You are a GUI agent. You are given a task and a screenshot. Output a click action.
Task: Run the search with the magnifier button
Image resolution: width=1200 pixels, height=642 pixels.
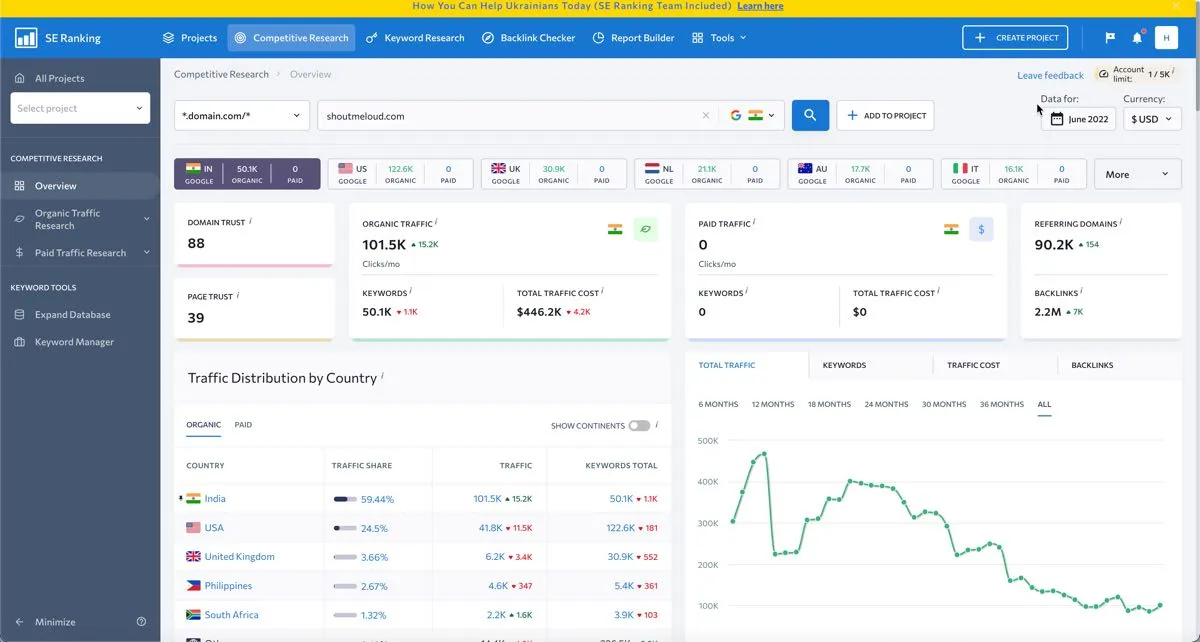(810, 115)
